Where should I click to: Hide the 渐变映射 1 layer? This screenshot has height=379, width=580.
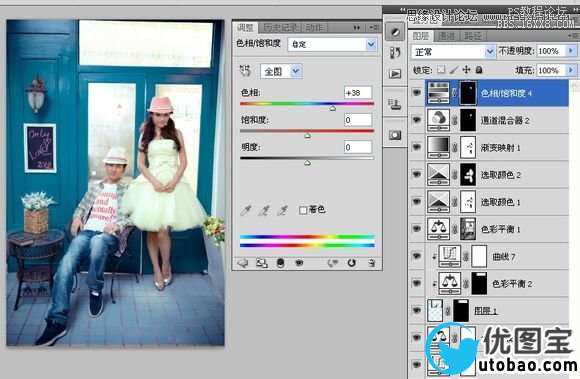pyautogui.click(x=417, y=147)
